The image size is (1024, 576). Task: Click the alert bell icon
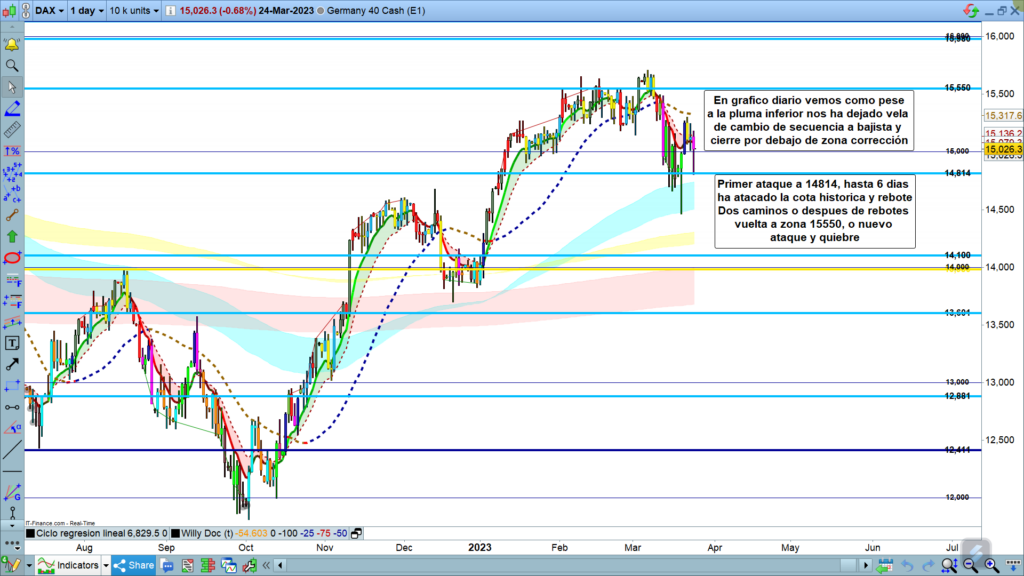11,45
